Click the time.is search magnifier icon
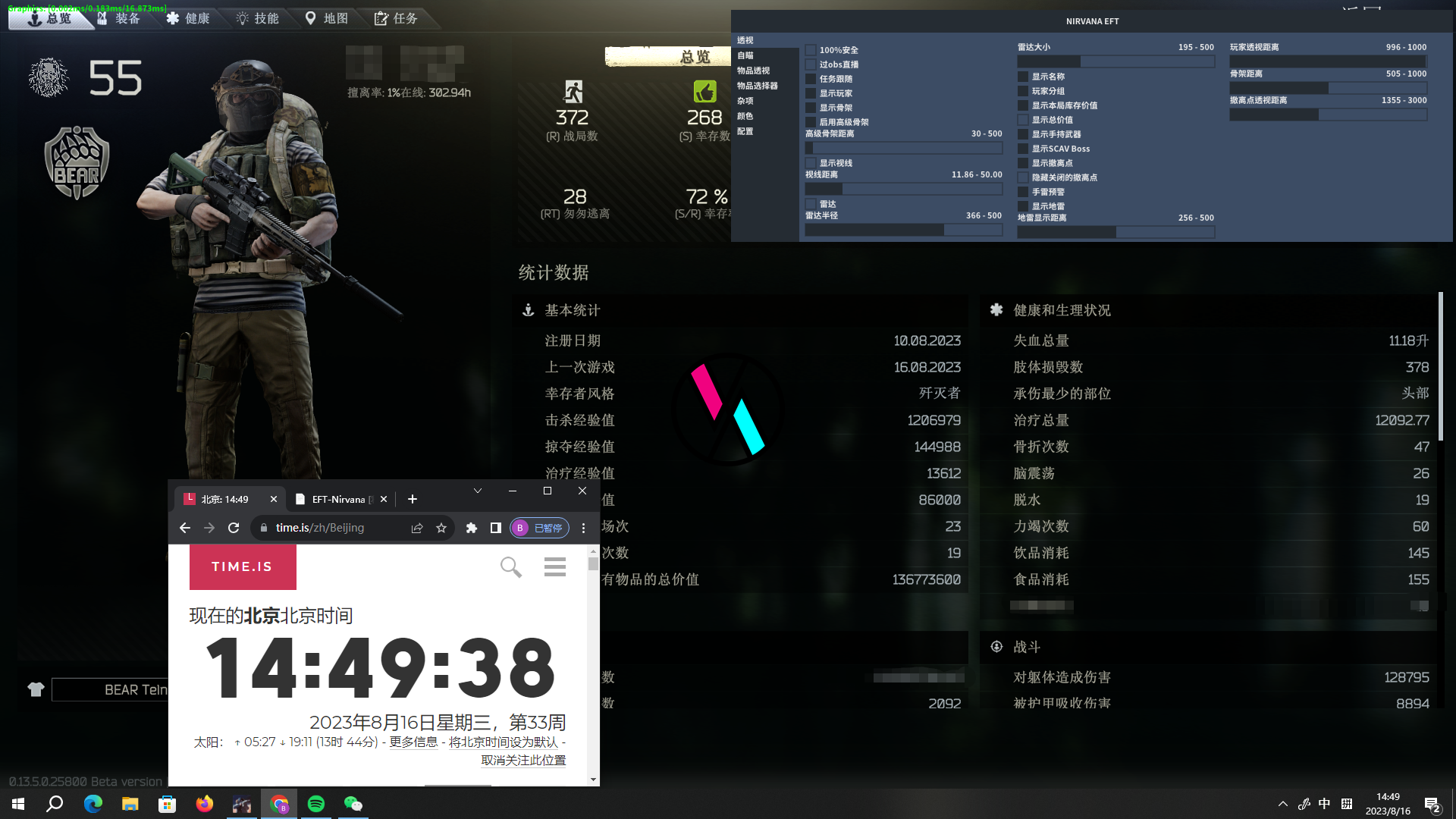This screenshot has width=1456, height=819. tap(510, 566)
